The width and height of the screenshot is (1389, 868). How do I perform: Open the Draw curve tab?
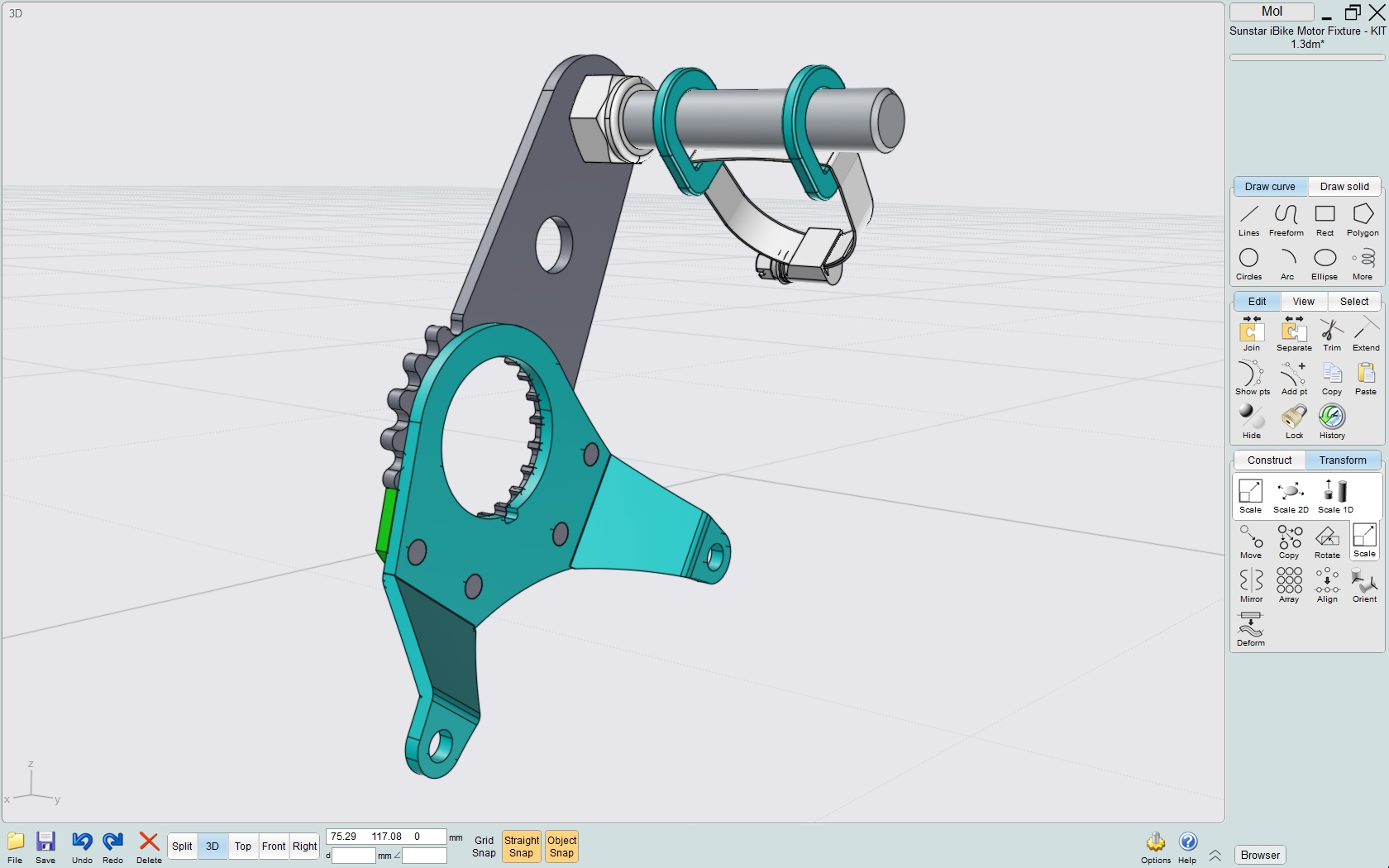tap(1270, 187)
